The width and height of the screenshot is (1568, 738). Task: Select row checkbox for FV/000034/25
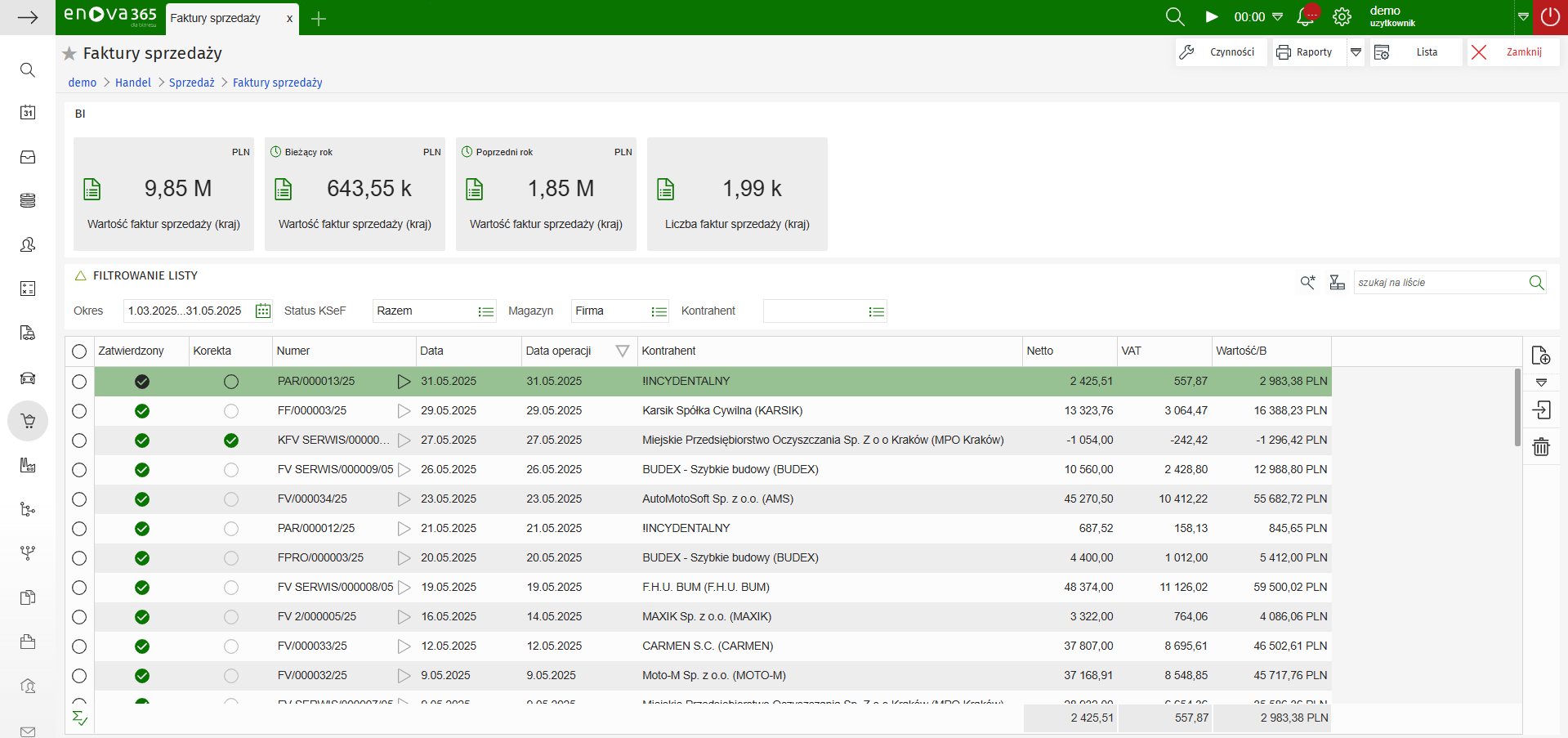(x=79, y=499)
